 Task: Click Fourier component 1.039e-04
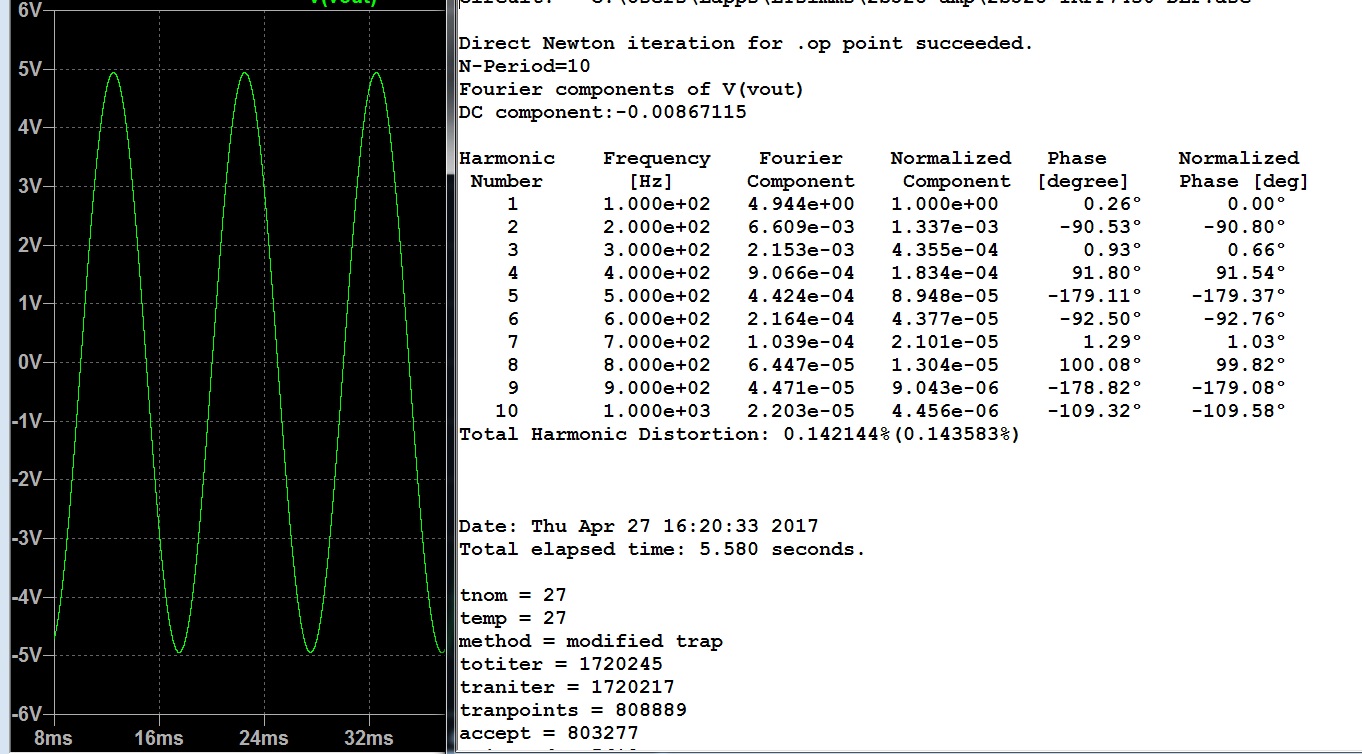tap(801, 342)
